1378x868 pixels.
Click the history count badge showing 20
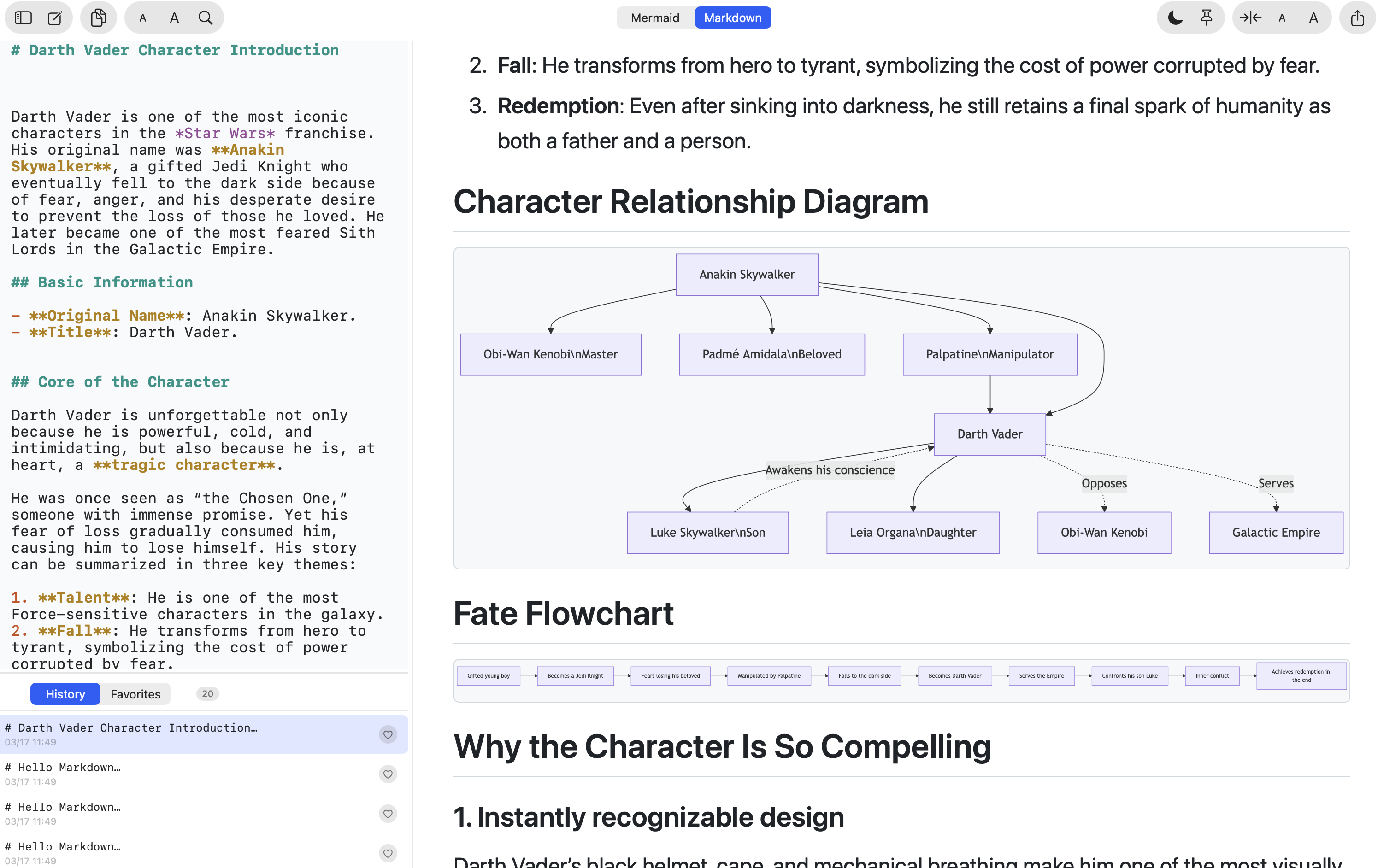pyautogui.click(x=207, y=693)
